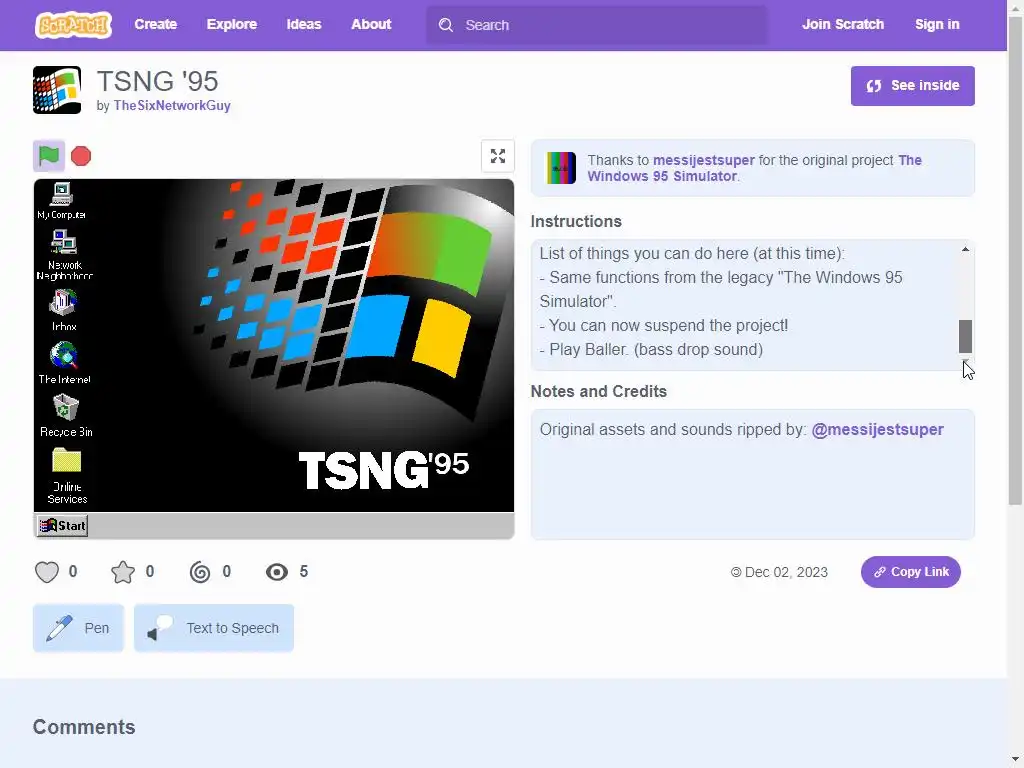Click the search magnifier icon
Image resolution: width=1024 pixels, height=768 pixels.
[446, 25]
